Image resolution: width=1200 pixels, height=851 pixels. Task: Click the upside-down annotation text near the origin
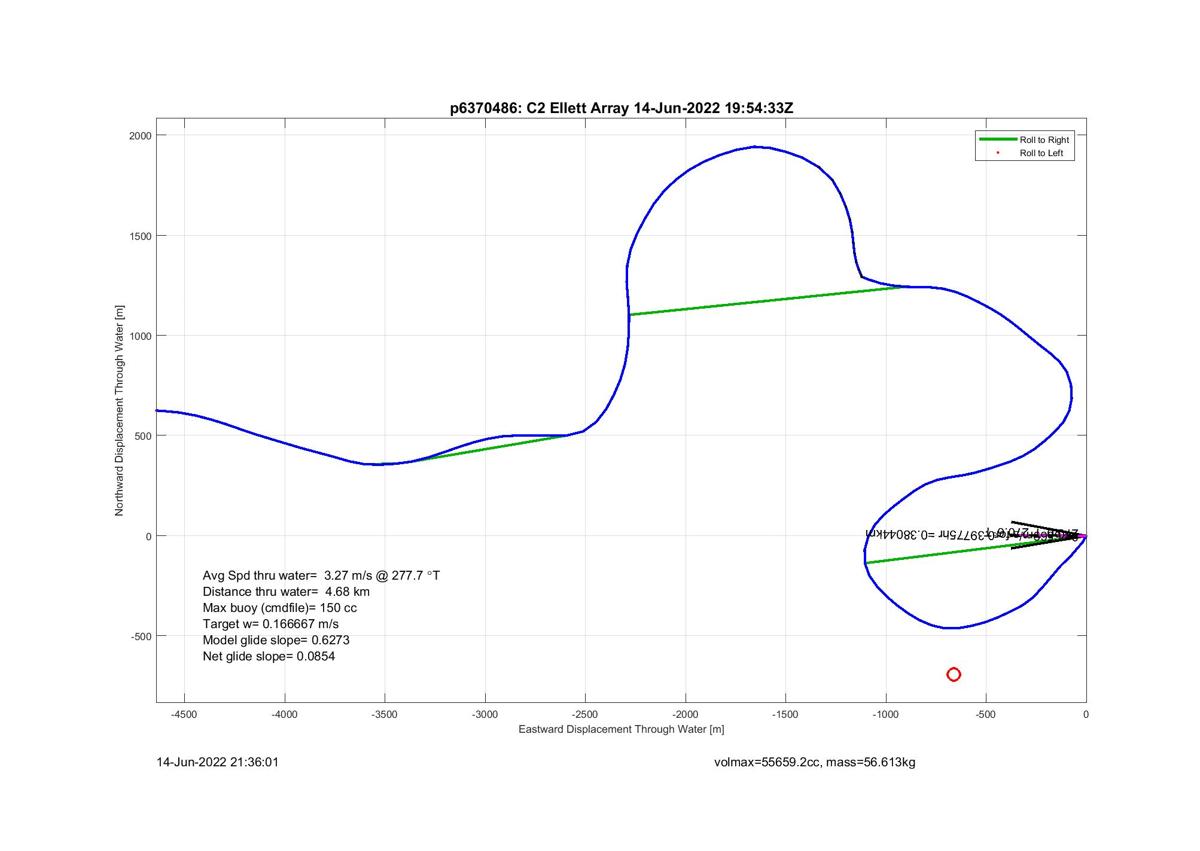click(970, 533)
